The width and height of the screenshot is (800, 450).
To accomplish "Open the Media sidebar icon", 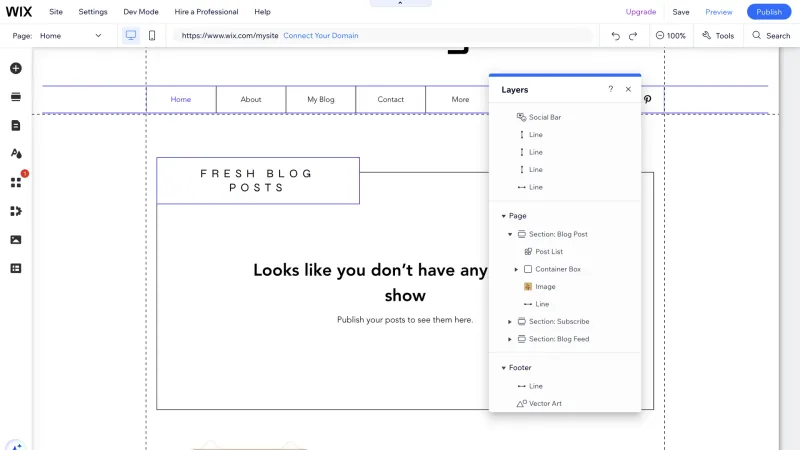I will [x=16, y=240].
